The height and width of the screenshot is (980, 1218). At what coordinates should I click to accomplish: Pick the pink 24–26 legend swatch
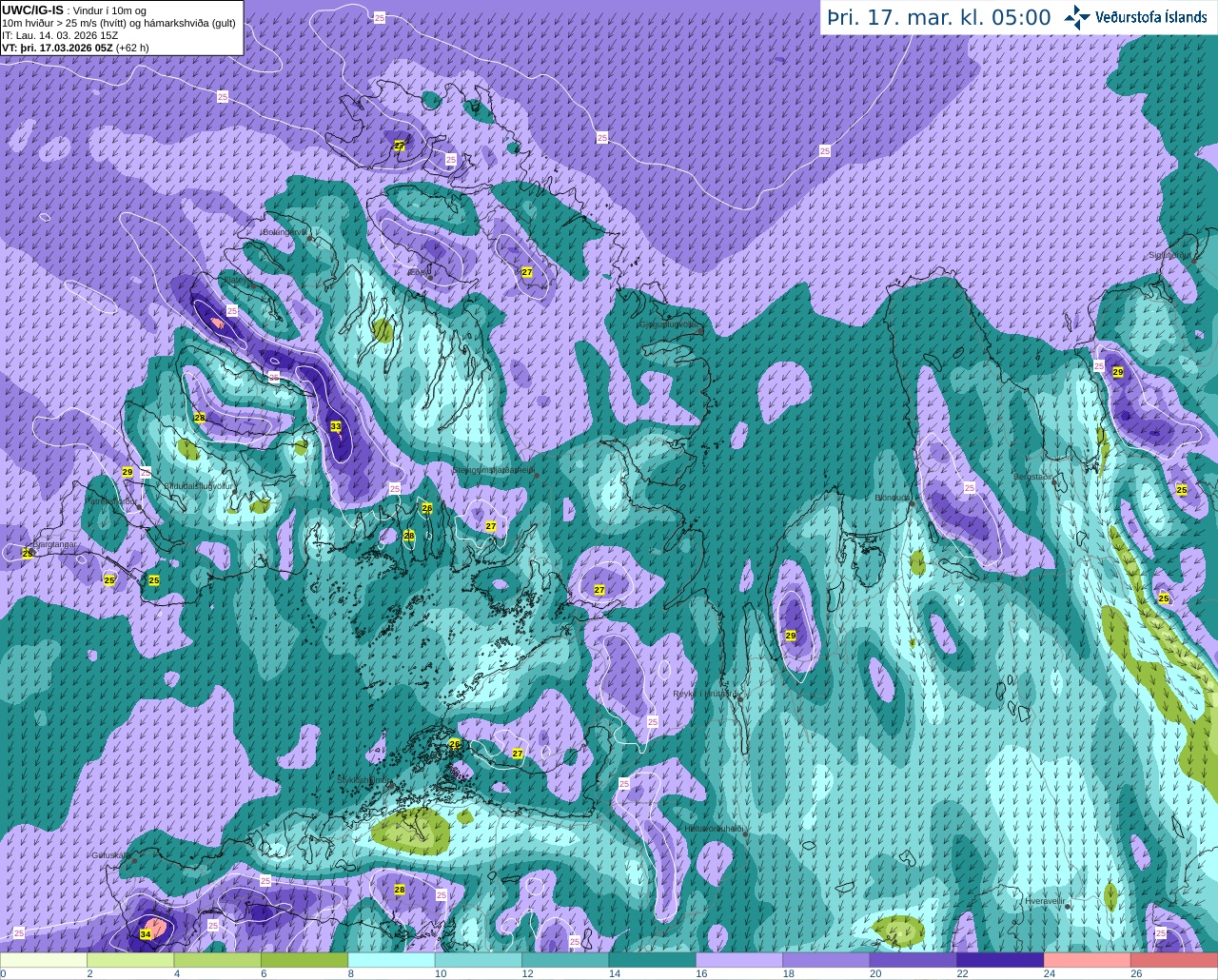[1088, 960]
